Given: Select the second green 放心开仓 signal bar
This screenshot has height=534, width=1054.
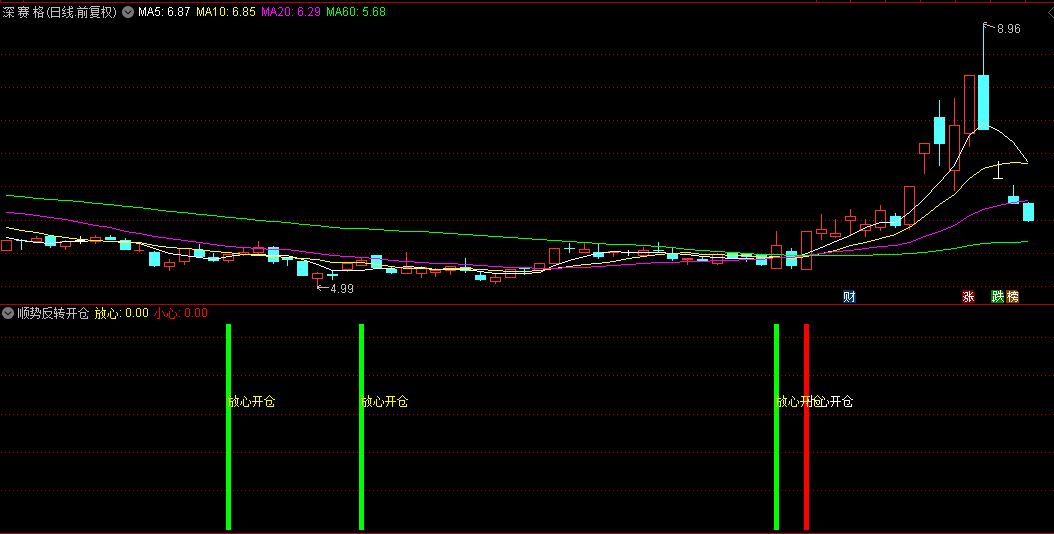Looking at the screenshot, I should click(x=362, y=426).
